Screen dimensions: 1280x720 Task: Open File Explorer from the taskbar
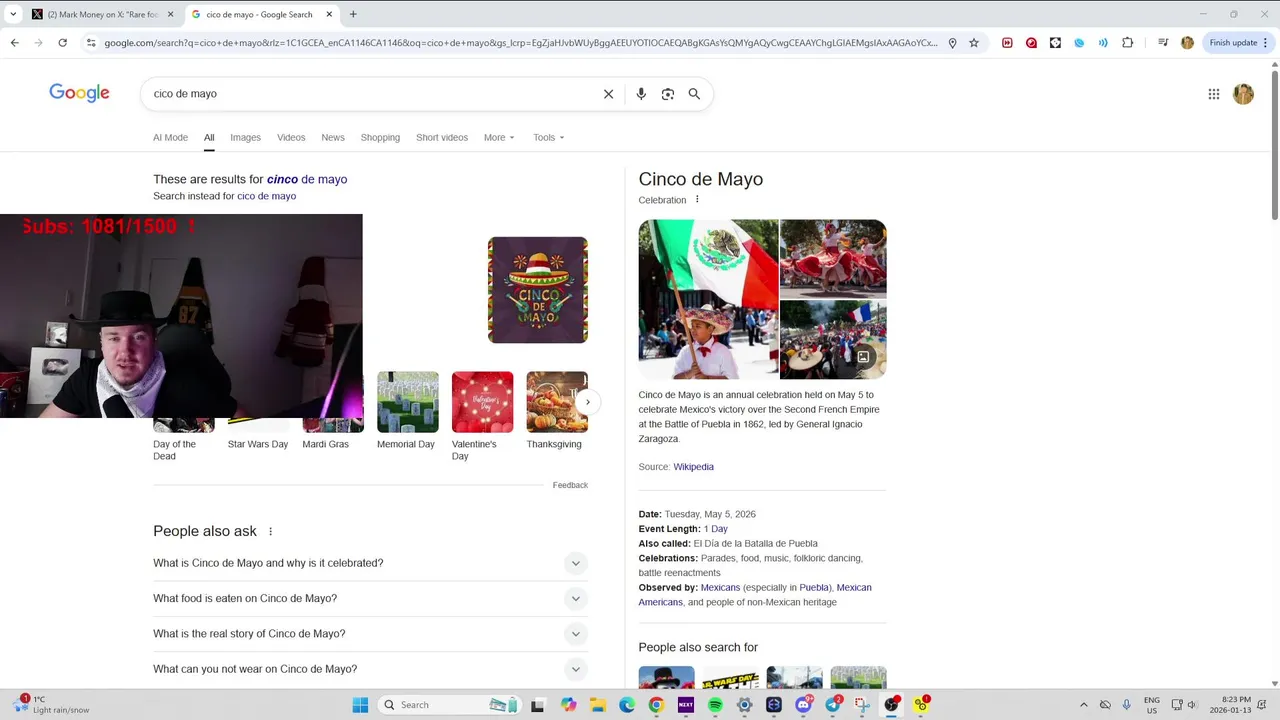598,705
